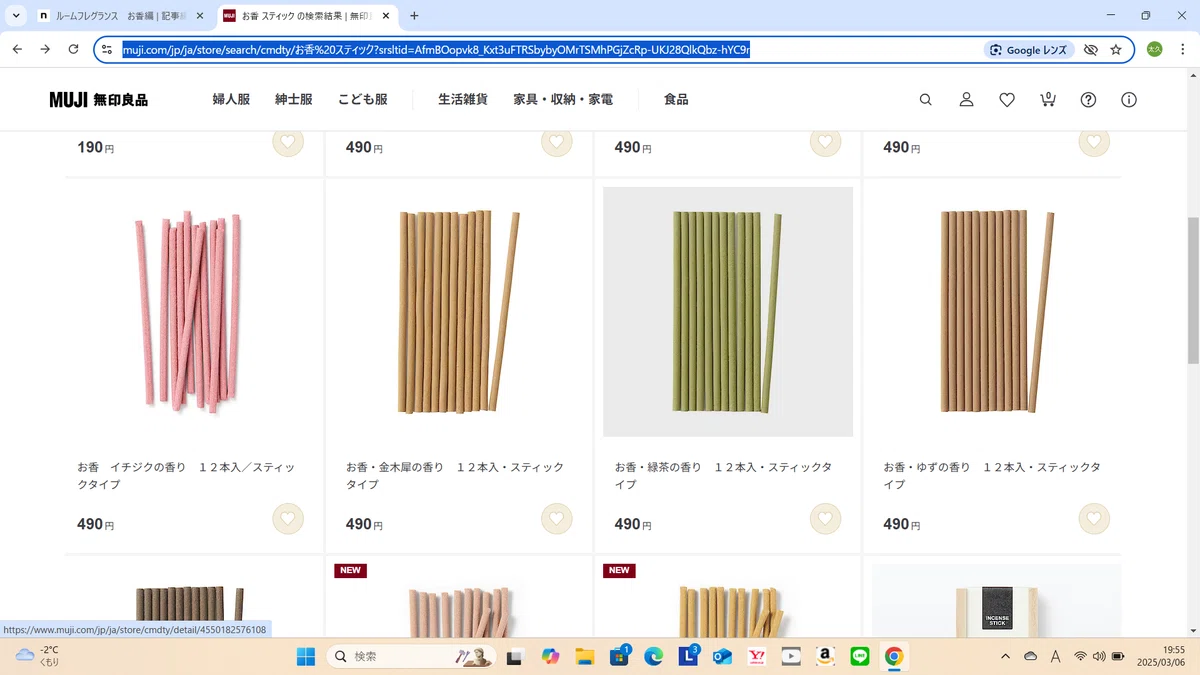Viewport: 1200px width, 675px height.
Task: Open the 生活雑貨 menu
Action: [463, 100]
